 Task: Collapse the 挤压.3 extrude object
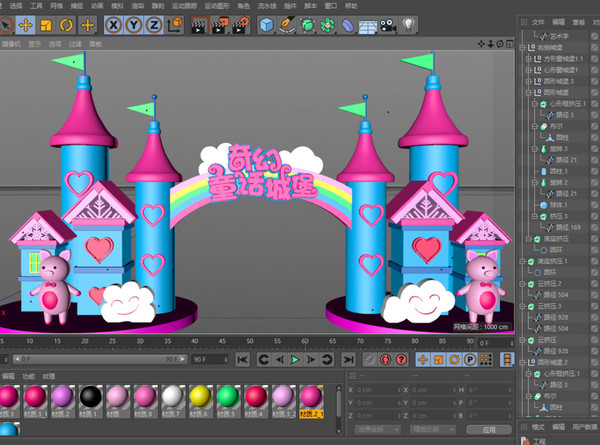click(535, 216)
